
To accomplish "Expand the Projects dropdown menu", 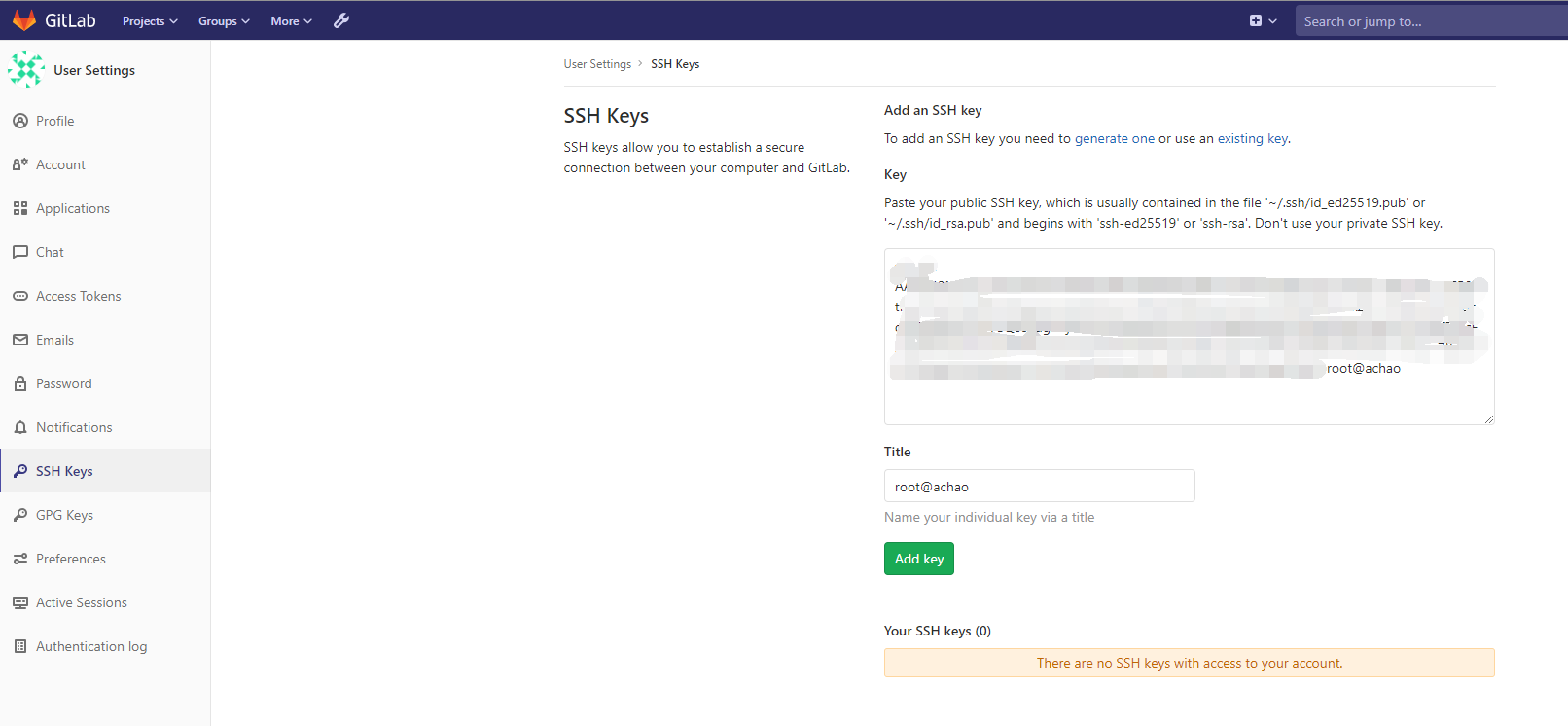I will click(150, 21).
